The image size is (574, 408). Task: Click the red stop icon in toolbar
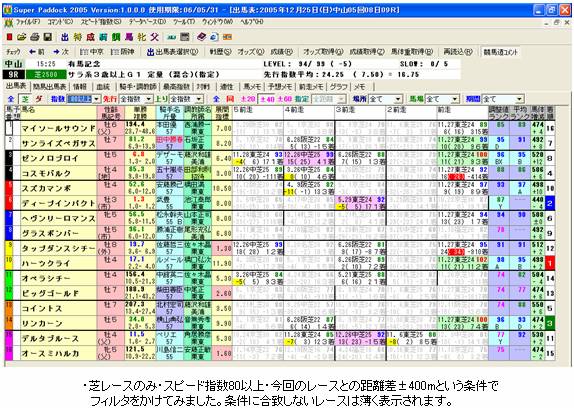tap(10, 37)
